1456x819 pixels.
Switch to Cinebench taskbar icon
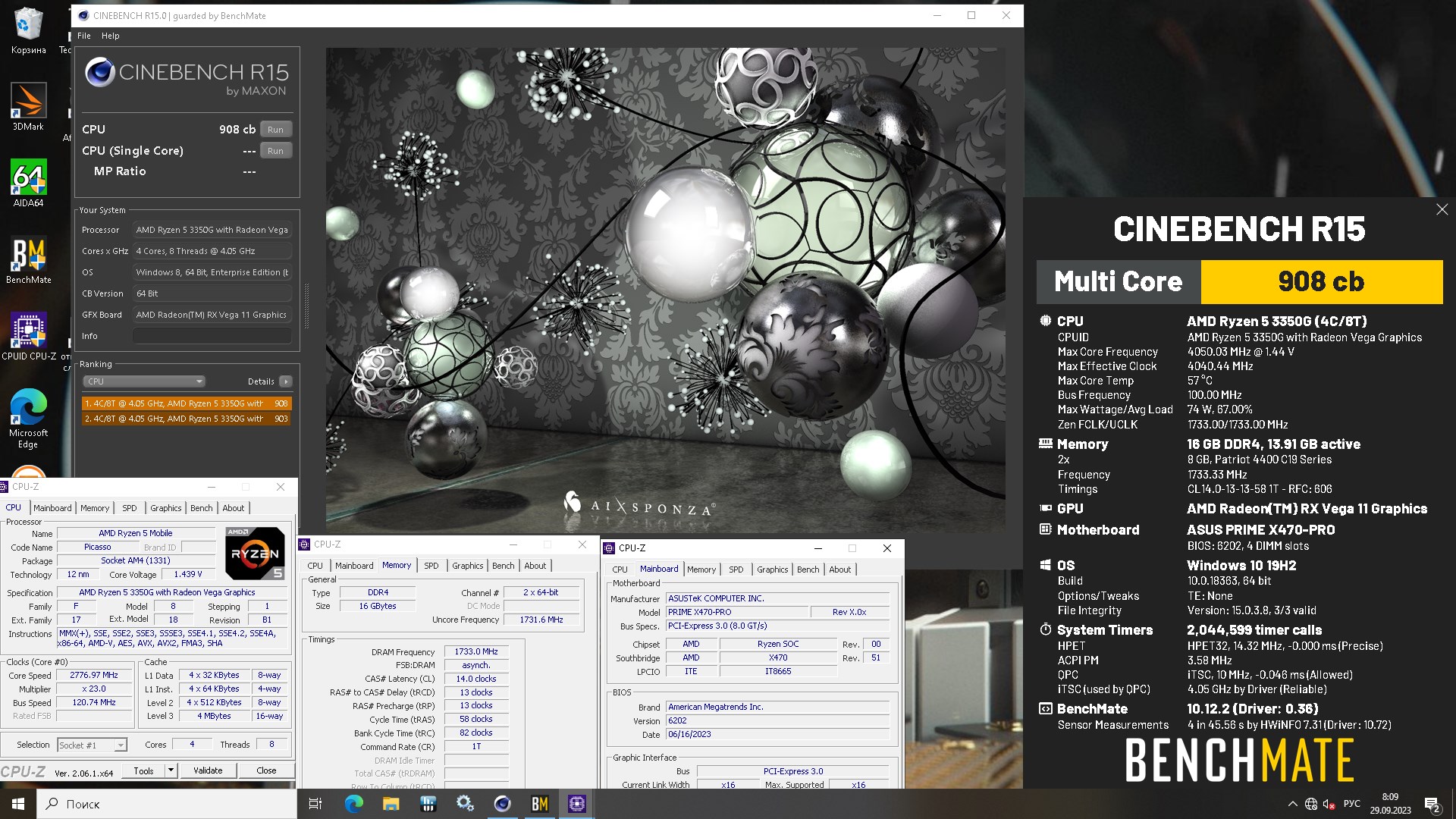502,804
